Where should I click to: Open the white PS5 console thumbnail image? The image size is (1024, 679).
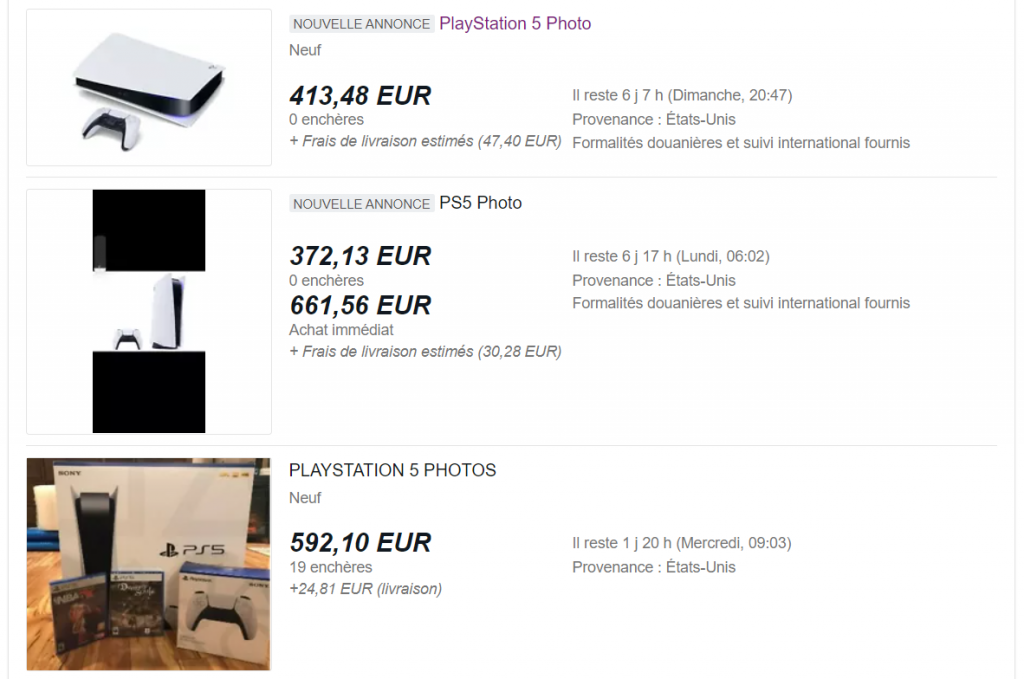tap(149, 88)
